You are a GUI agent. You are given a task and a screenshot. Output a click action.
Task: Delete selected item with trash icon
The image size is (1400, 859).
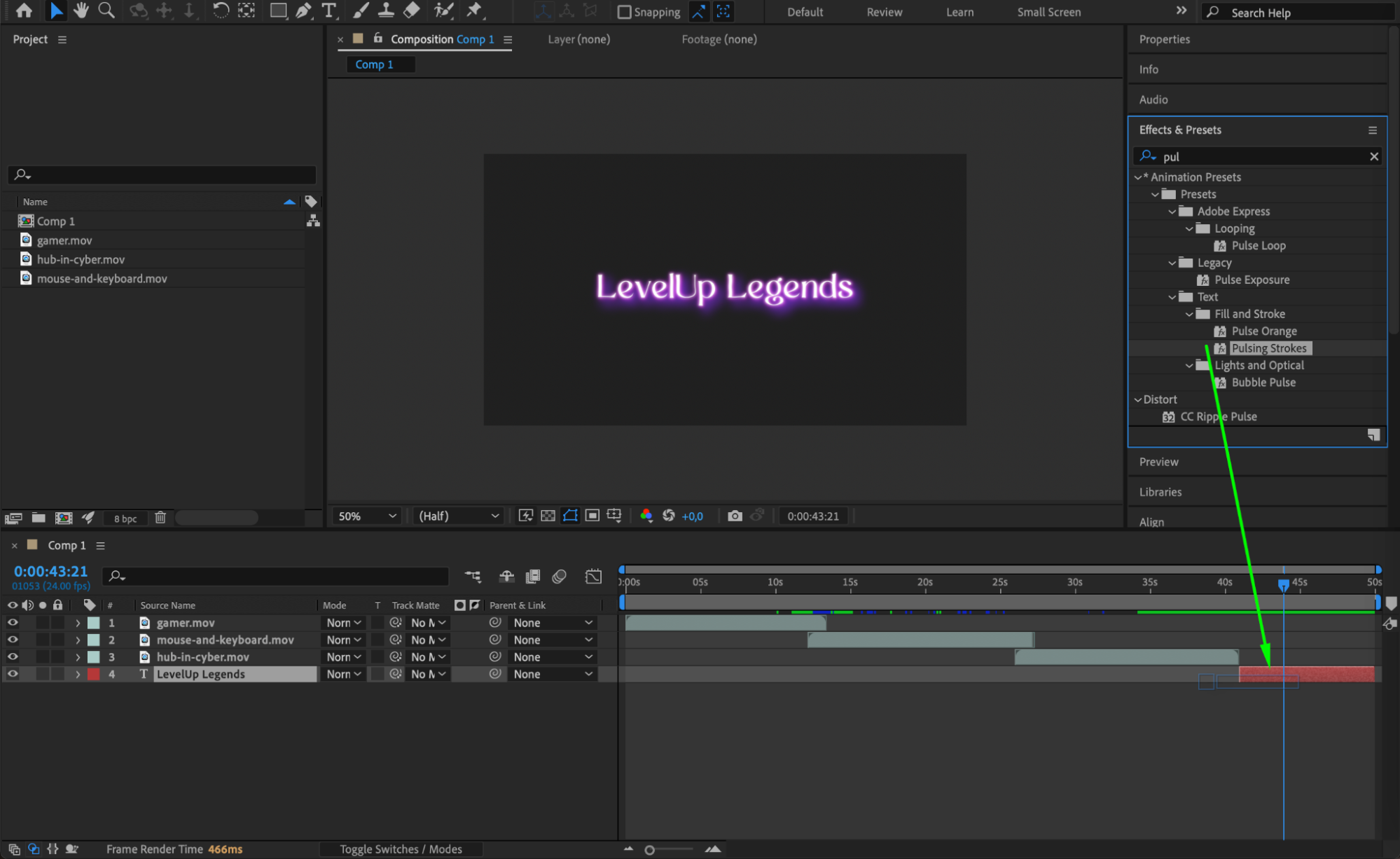[160, 518]
